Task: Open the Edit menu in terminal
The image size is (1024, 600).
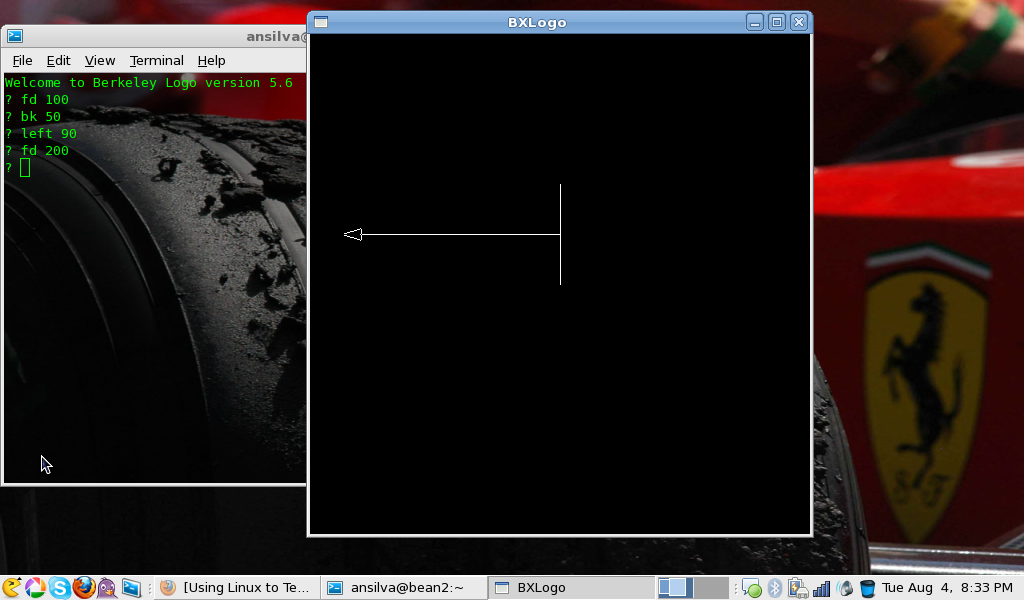Action: tap(58, 61)
